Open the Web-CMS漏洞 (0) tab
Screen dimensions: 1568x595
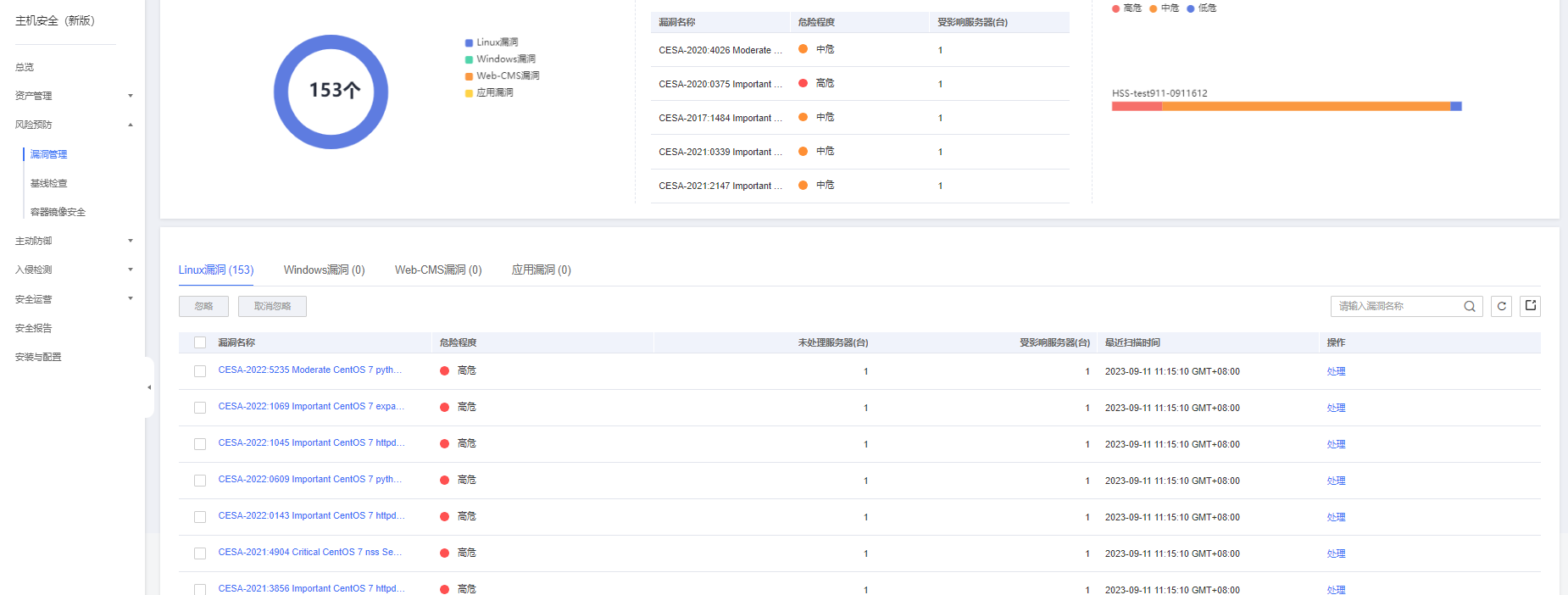tap(437, 270)
